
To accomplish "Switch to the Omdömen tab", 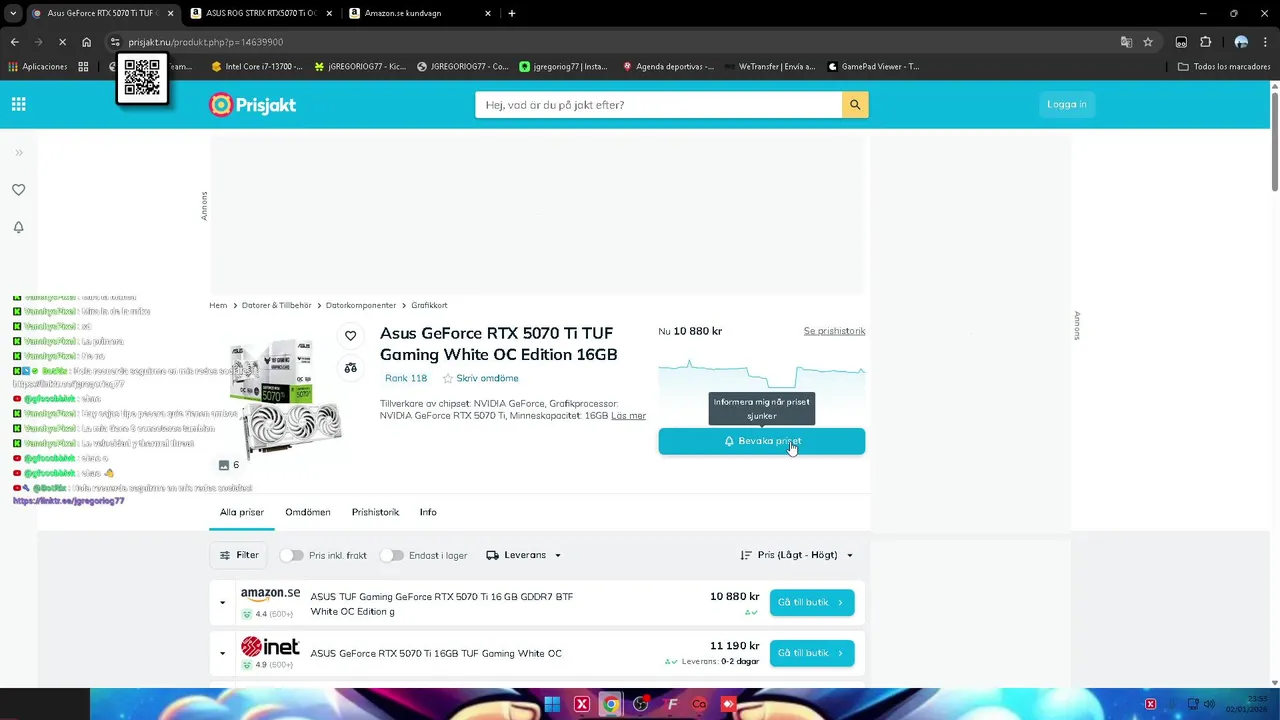I will point(308,512).
